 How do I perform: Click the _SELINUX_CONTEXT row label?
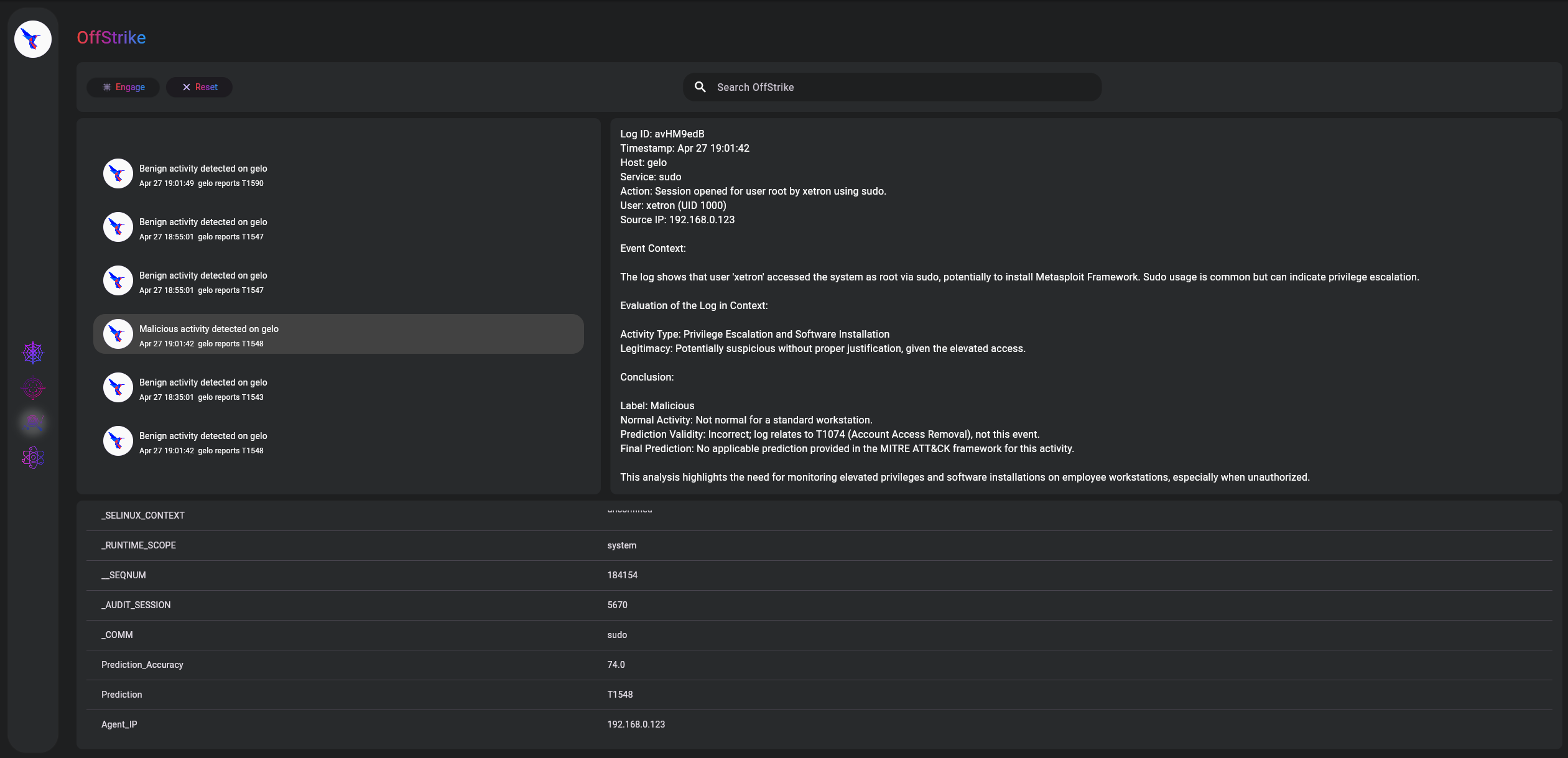pyautogui.click(x=143, y=515)
